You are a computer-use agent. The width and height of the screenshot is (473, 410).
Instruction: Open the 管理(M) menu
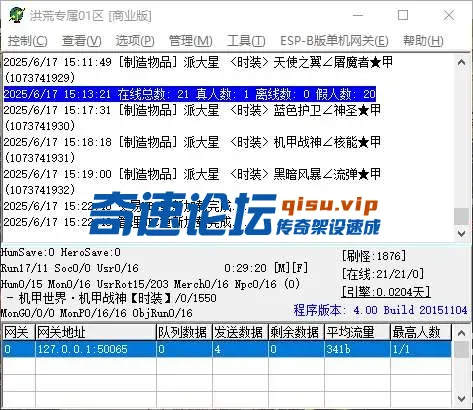click(x=190, y=41)
